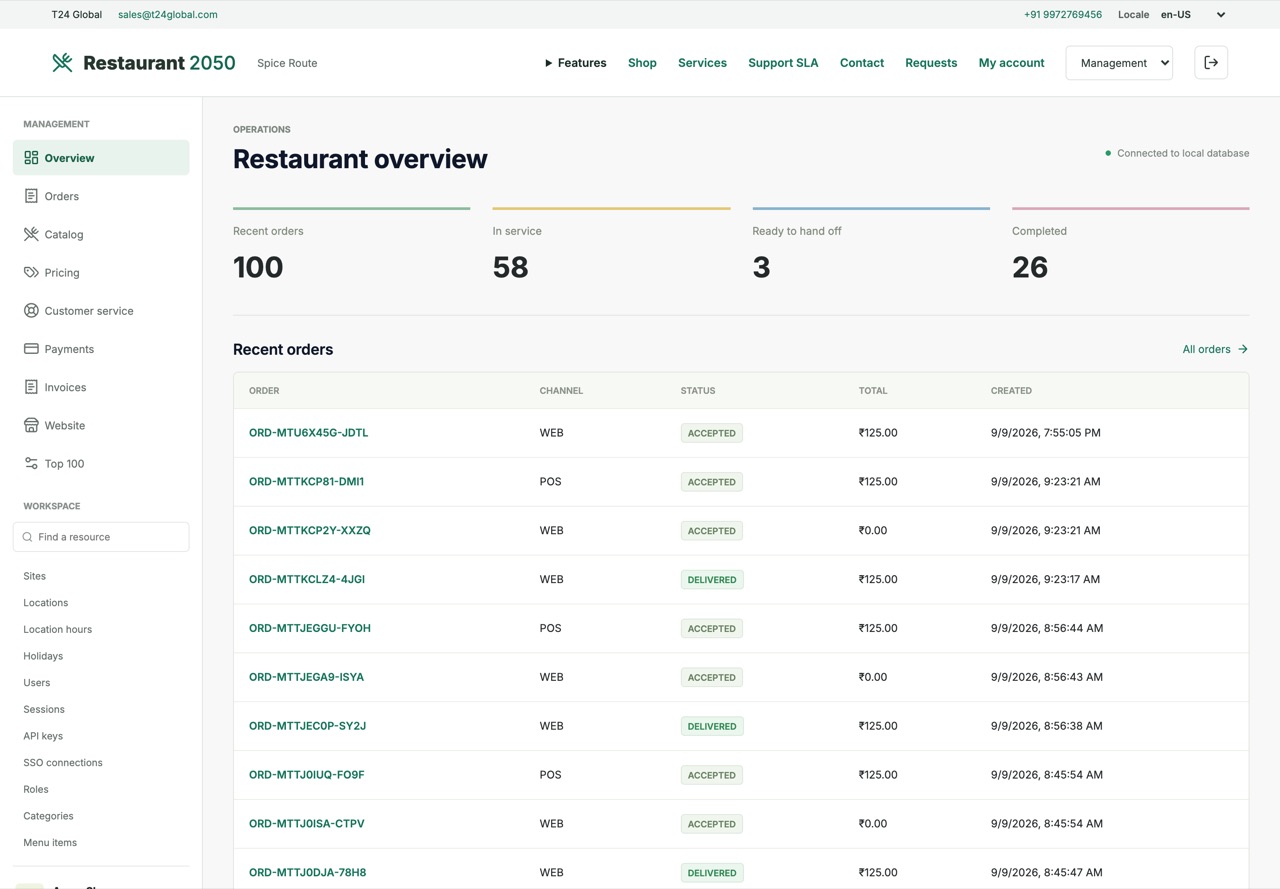Click the search magnifier icon in Workspace

(28, 537)
